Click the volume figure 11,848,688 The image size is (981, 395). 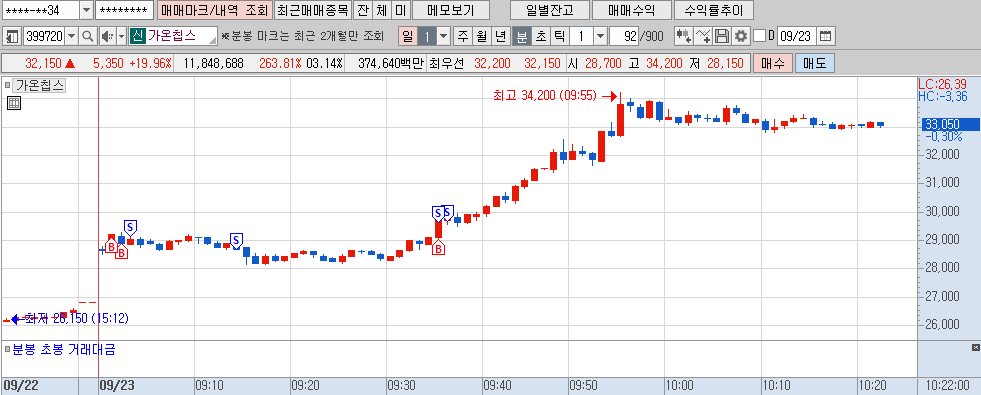pos(214,64)
